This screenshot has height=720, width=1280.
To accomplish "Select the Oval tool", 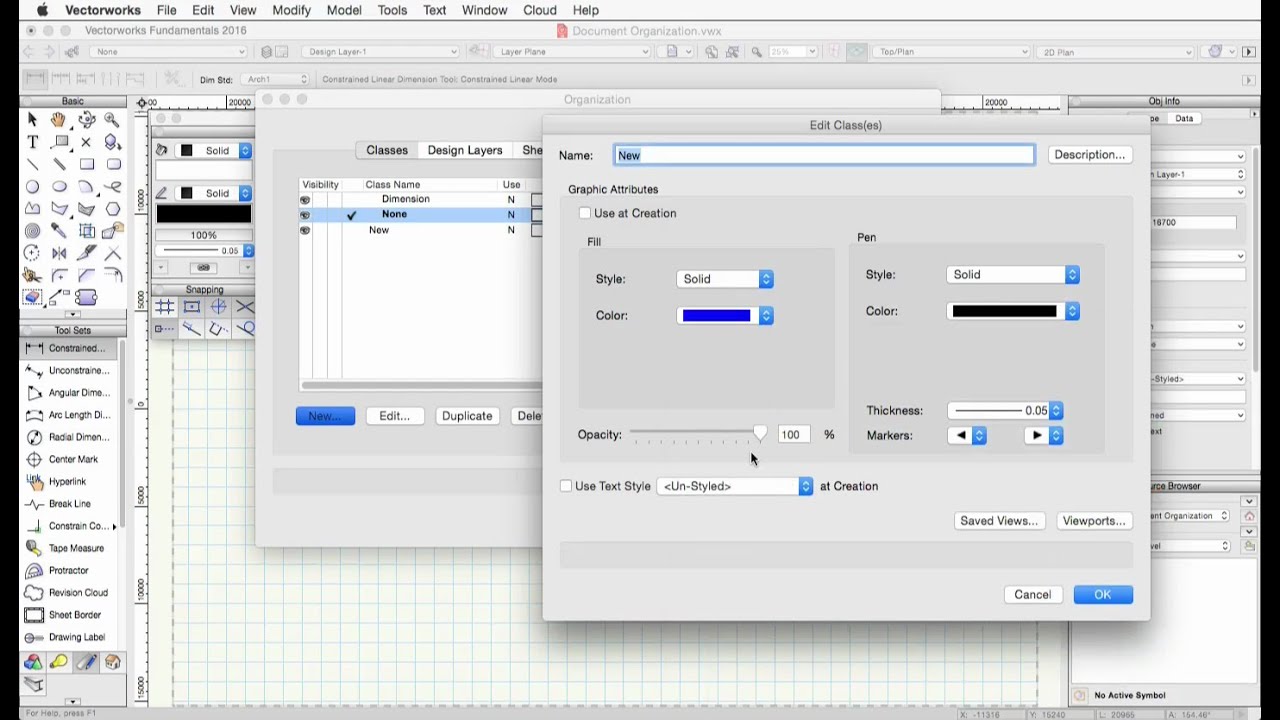I will (x=59, y=186).
